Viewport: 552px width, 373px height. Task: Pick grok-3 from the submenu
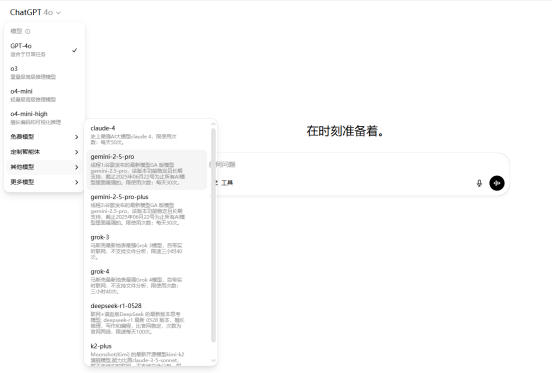[147, 247]
